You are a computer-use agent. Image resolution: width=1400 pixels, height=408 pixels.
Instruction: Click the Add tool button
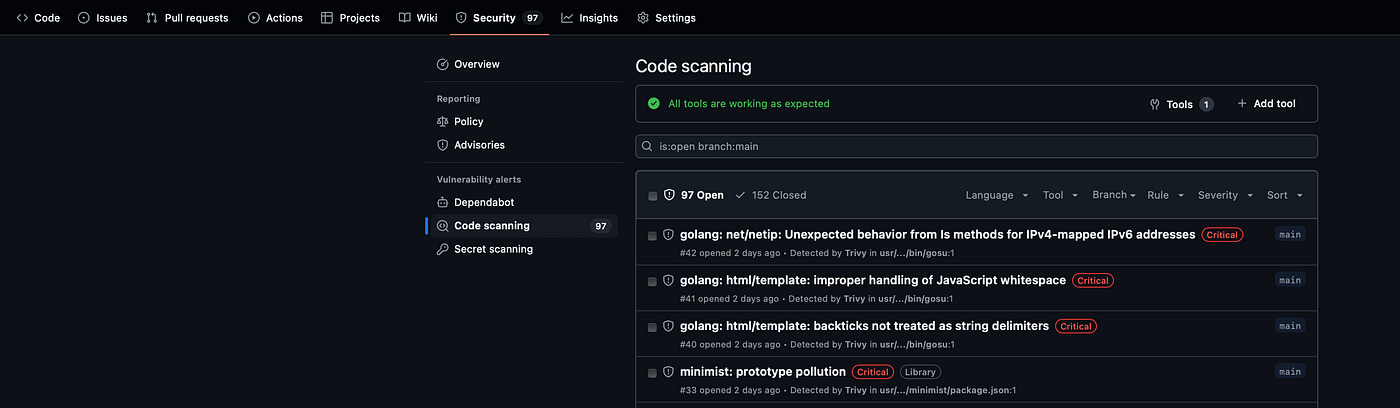pyautogui.click(x=1266, y=104)
